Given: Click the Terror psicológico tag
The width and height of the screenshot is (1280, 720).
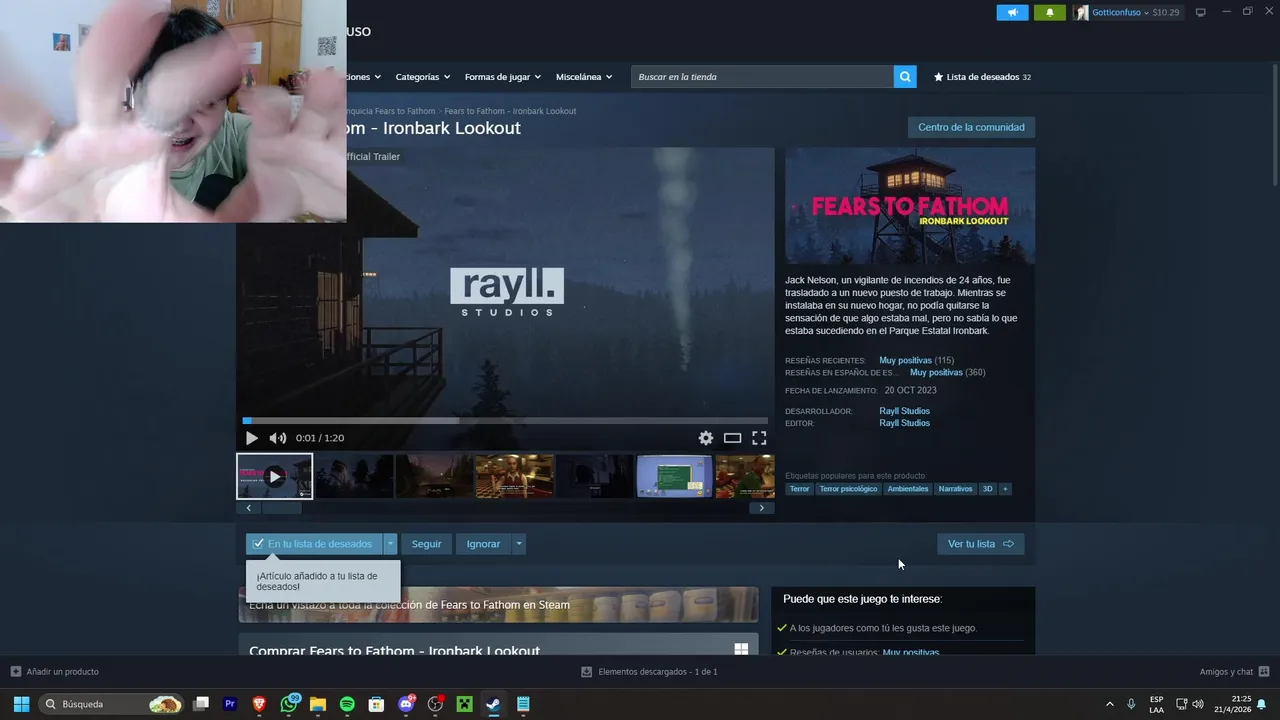Looking at the screenshot, I should (848, 489).
